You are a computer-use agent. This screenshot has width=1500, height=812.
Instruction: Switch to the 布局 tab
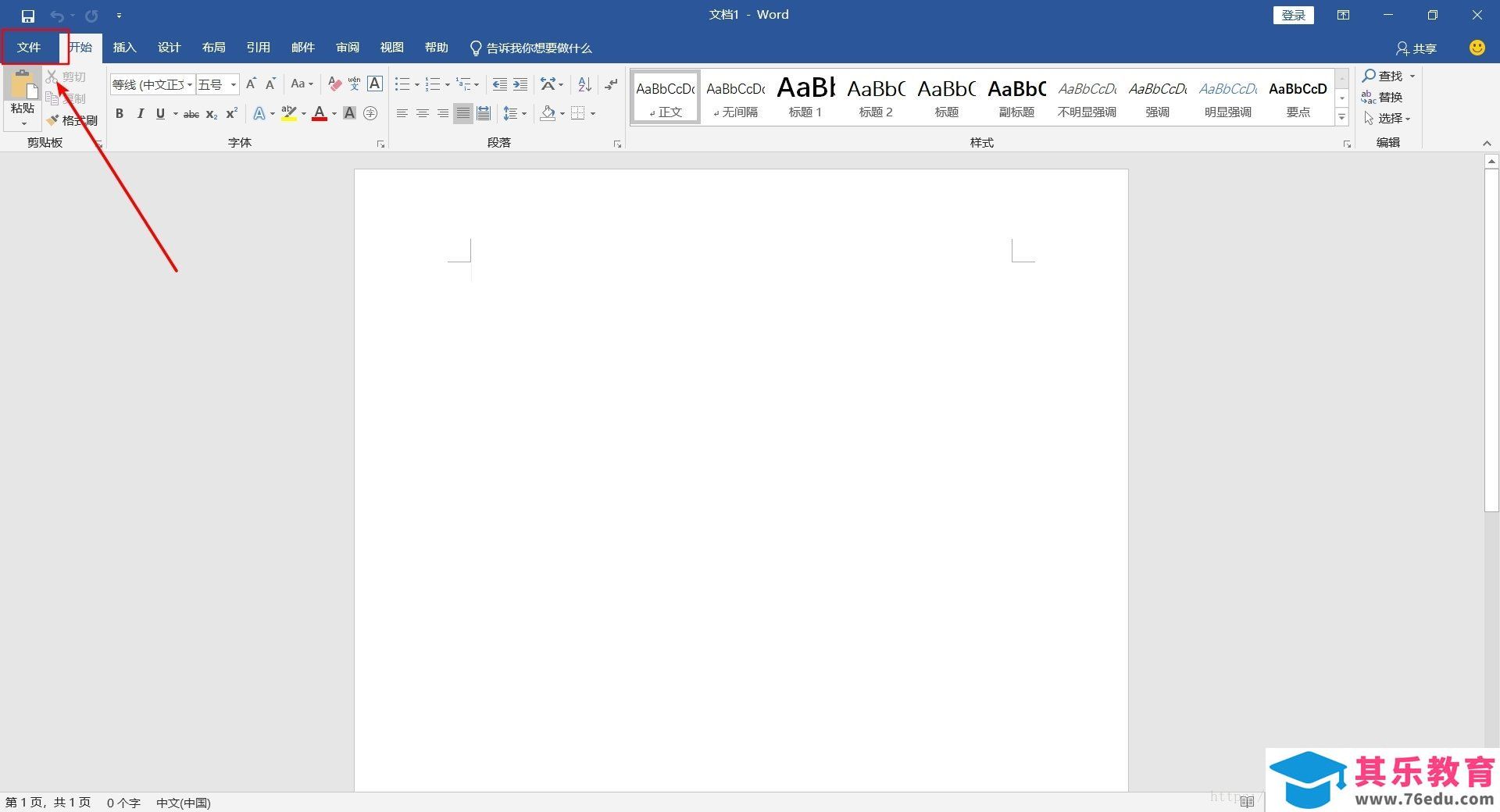click(213, 48)
